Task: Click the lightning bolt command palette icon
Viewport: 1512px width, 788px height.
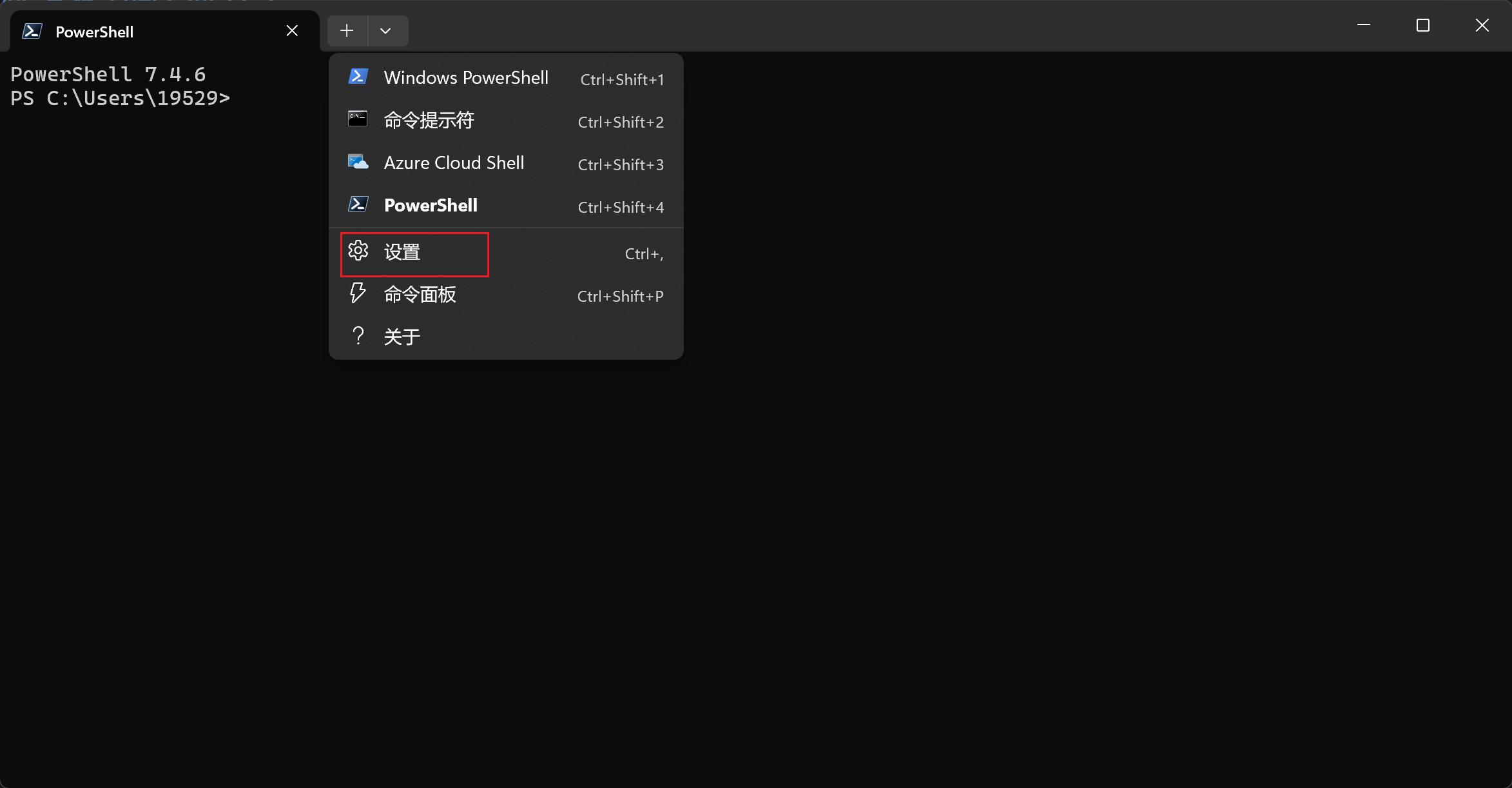Action: 358,293
